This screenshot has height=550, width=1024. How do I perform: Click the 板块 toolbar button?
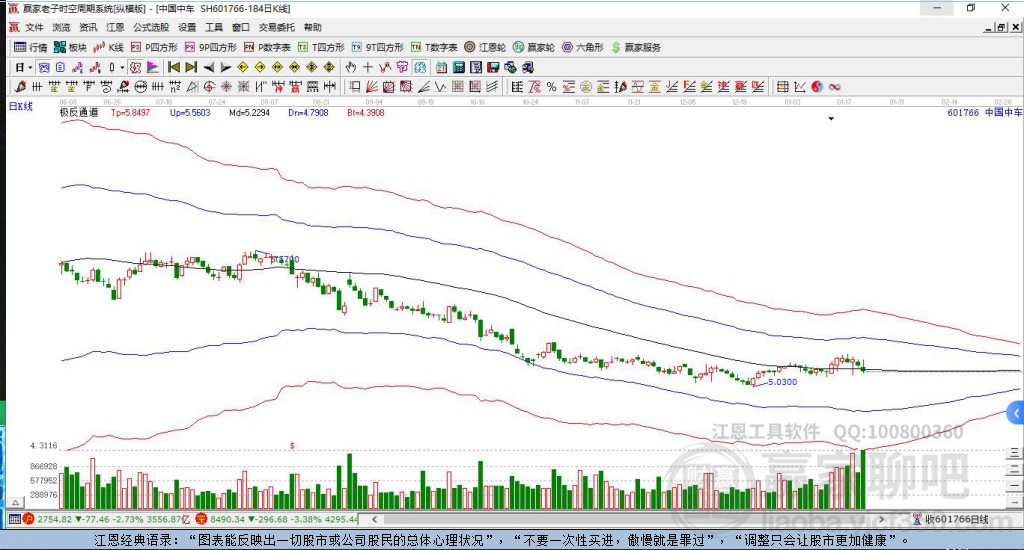pyautogui.click(x=71, y=47)
